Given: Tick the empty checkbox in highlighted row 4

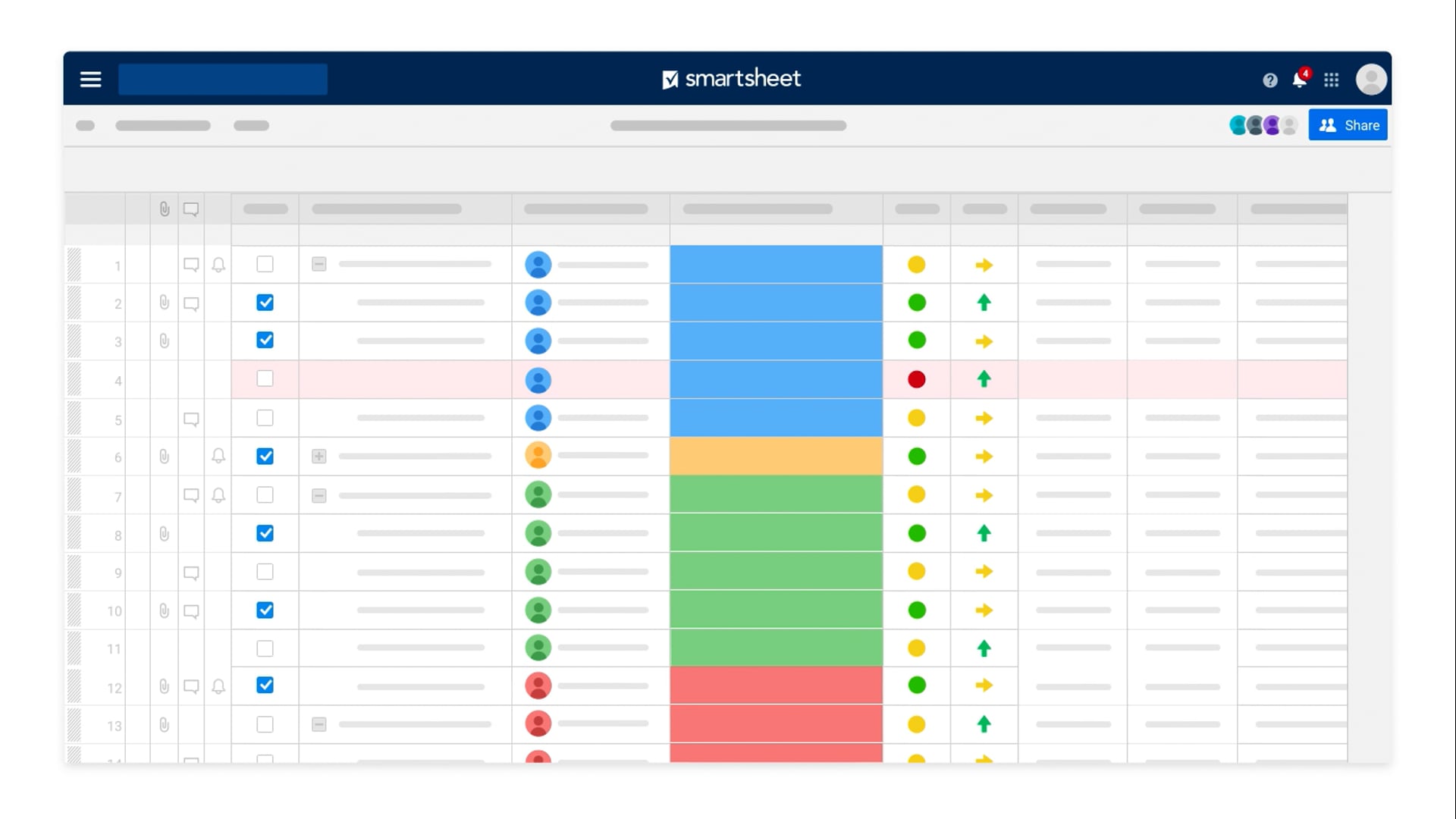Looking at the screenshot, I should click(x=265, y=378).
